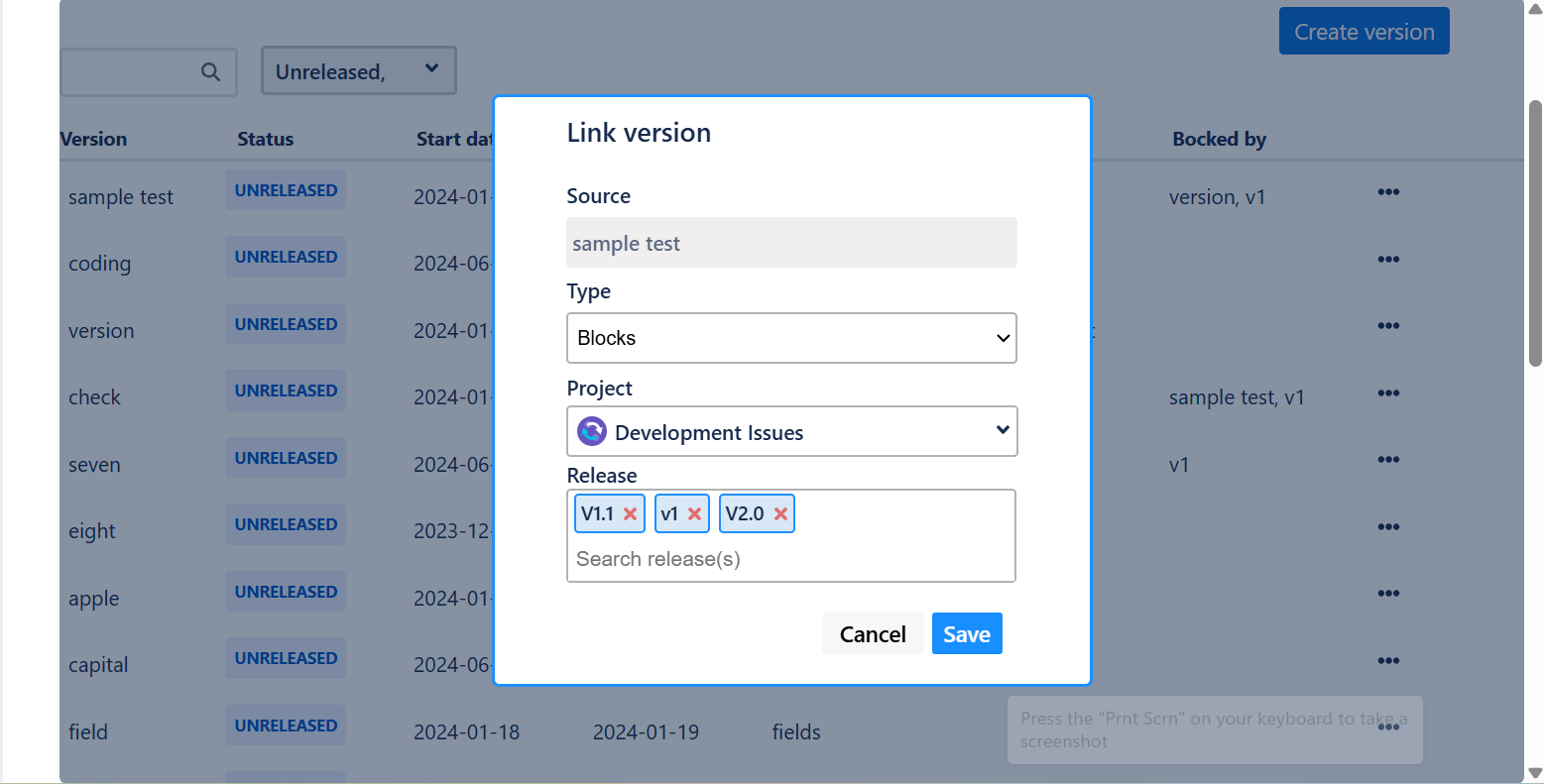Screen dimensions: 1544x784
Task: Open the Project dropdown Development Issues
Action: pyautogui.click(x=791, y=431)
